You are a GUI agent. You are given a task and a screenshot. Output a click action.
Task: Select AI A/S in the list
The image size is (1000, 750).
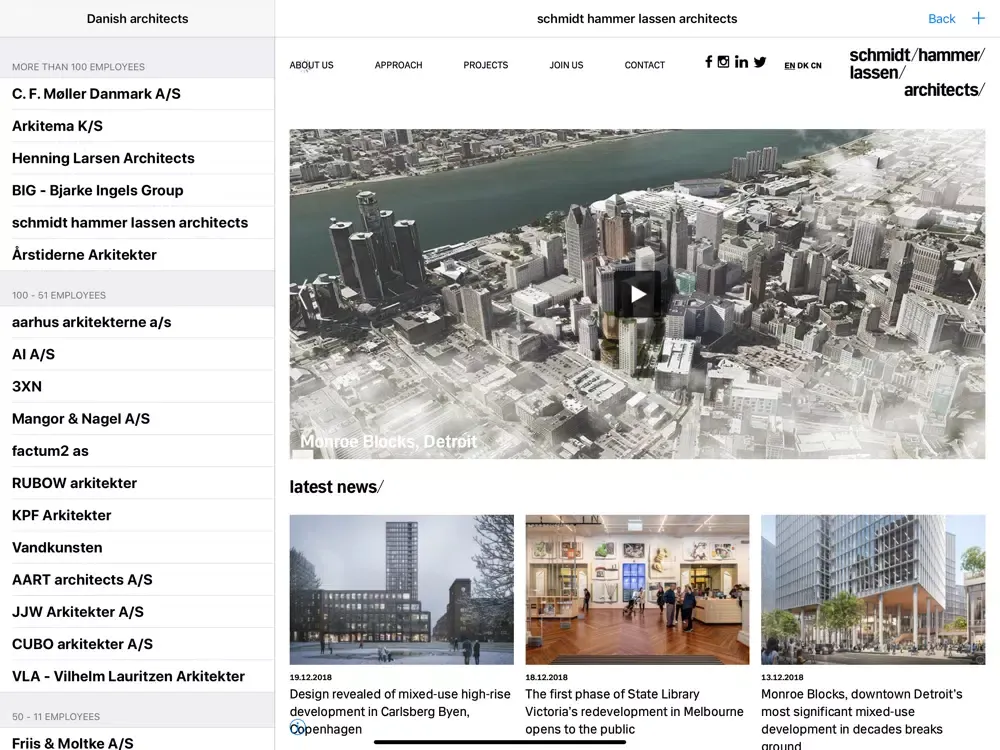click(x=137, y=355)
